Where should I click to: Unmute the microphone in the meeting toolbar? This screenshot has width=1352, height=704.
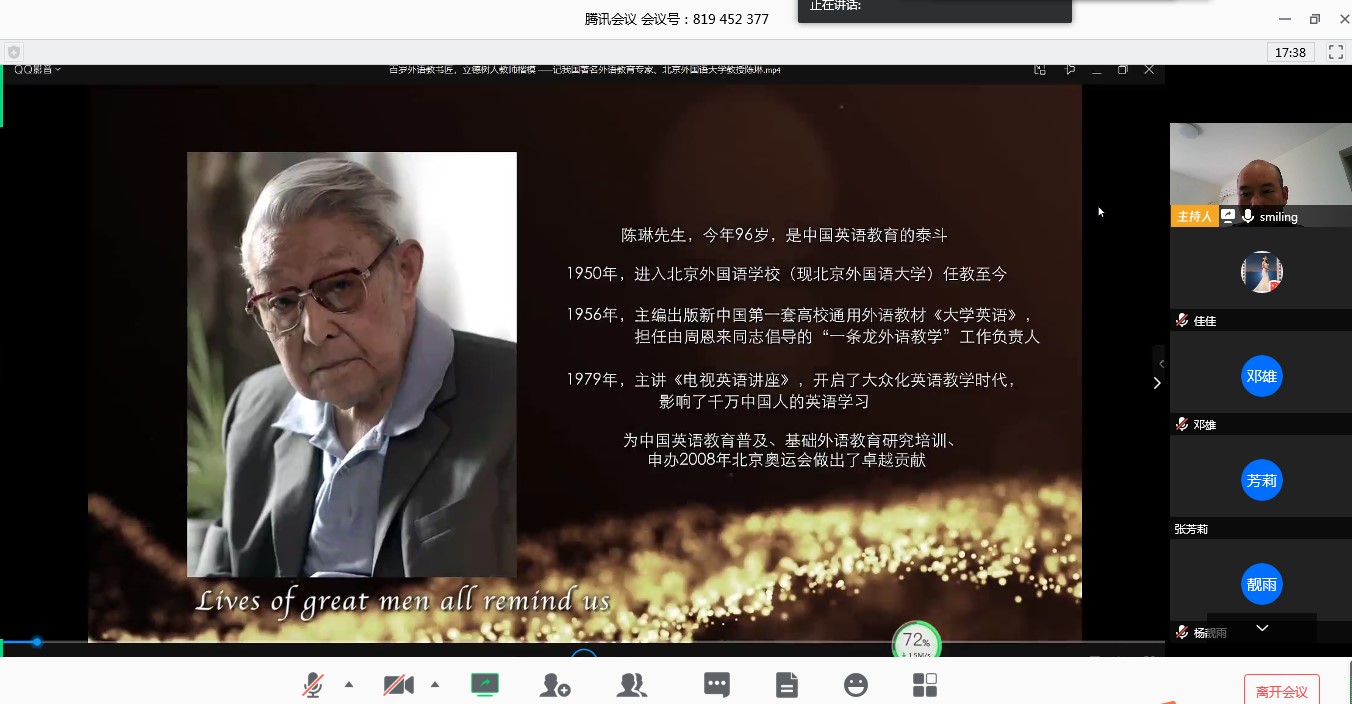click(313, 685)
